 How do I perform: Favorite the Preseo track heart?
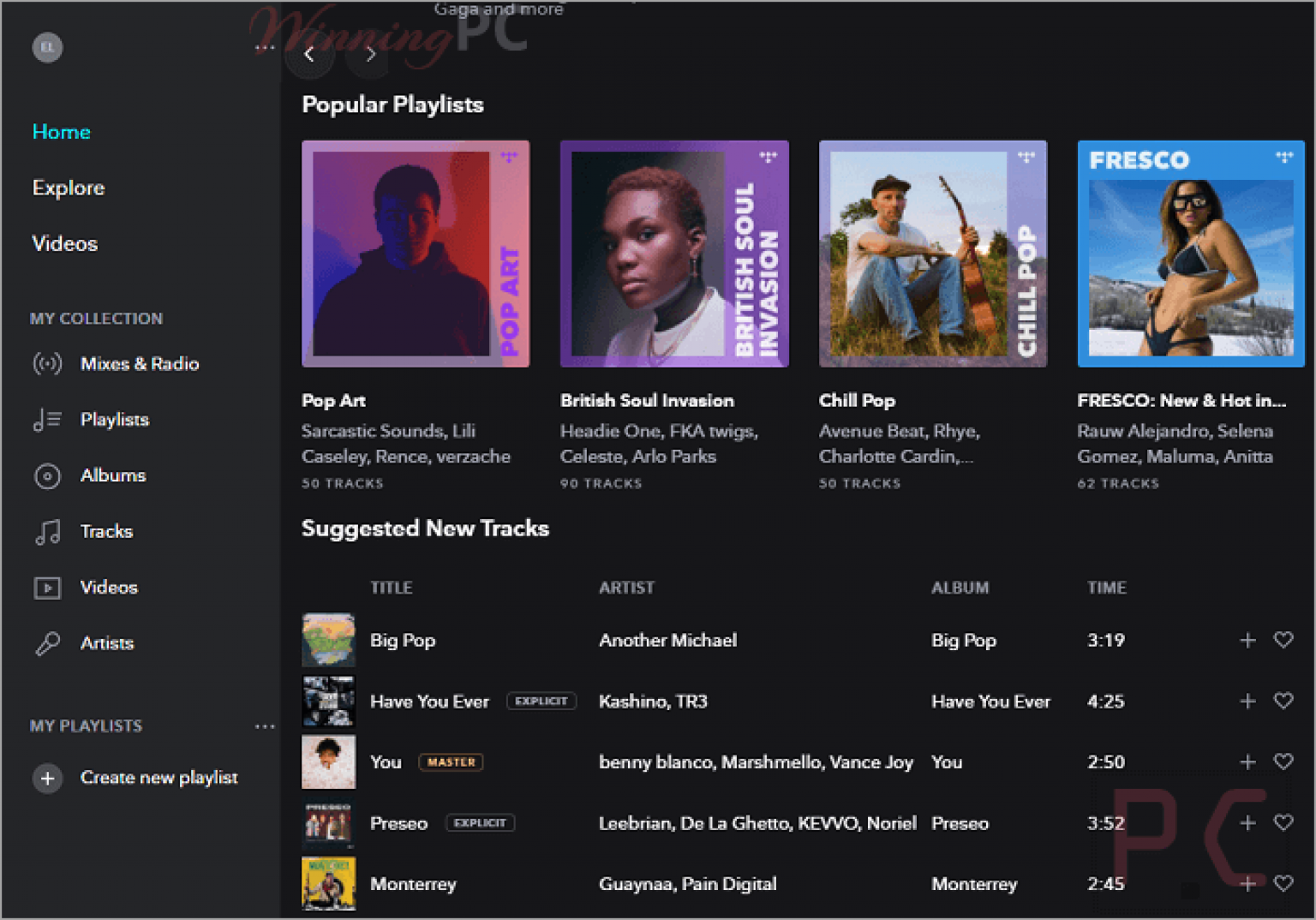[x=1283, y=822]
